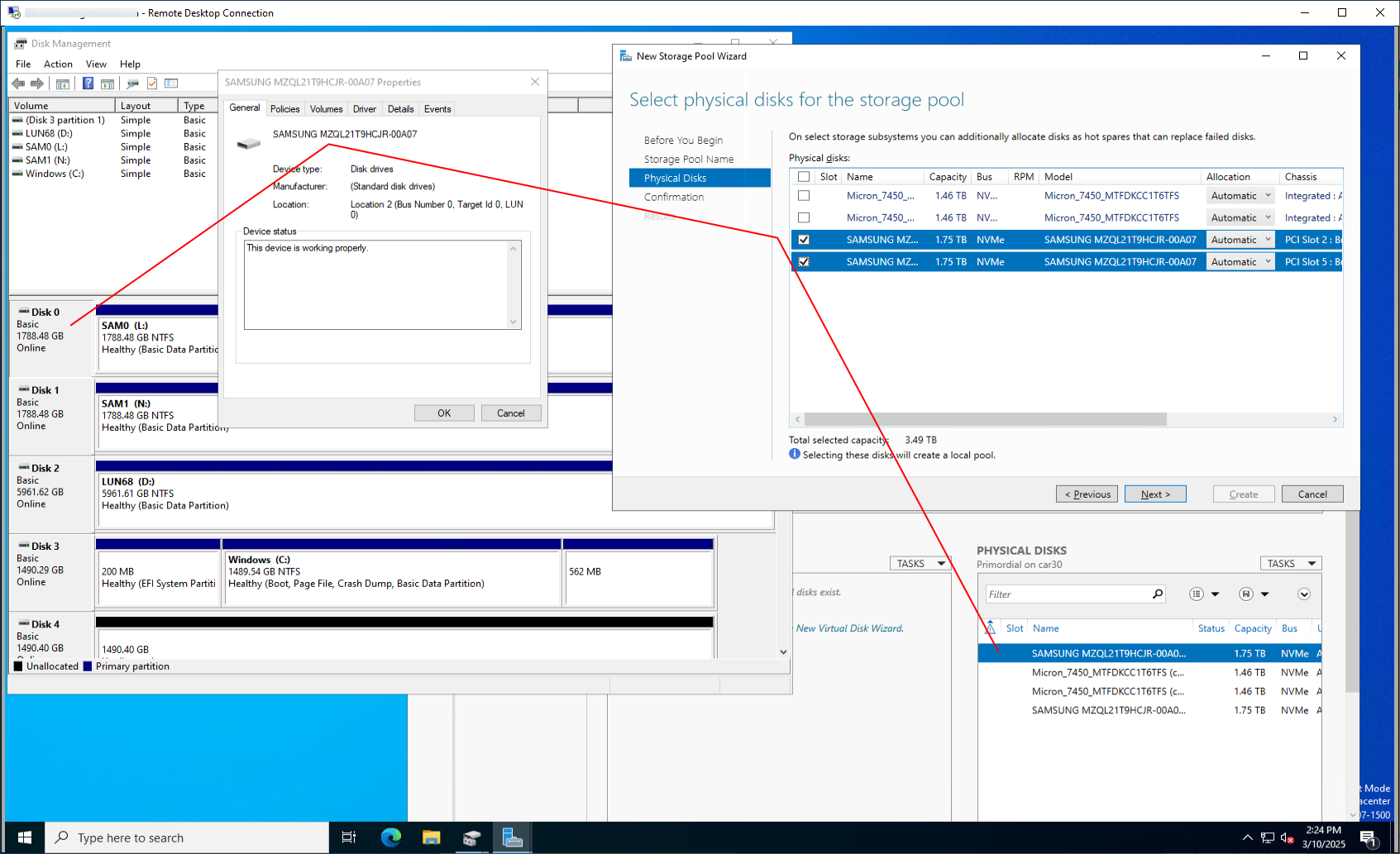Viewport: 1400px width, 854px height.
Task: Uncheck the SAMSUNG disk in PCI Slot 5
Action: pyautogui.click(x=804, y=261)
